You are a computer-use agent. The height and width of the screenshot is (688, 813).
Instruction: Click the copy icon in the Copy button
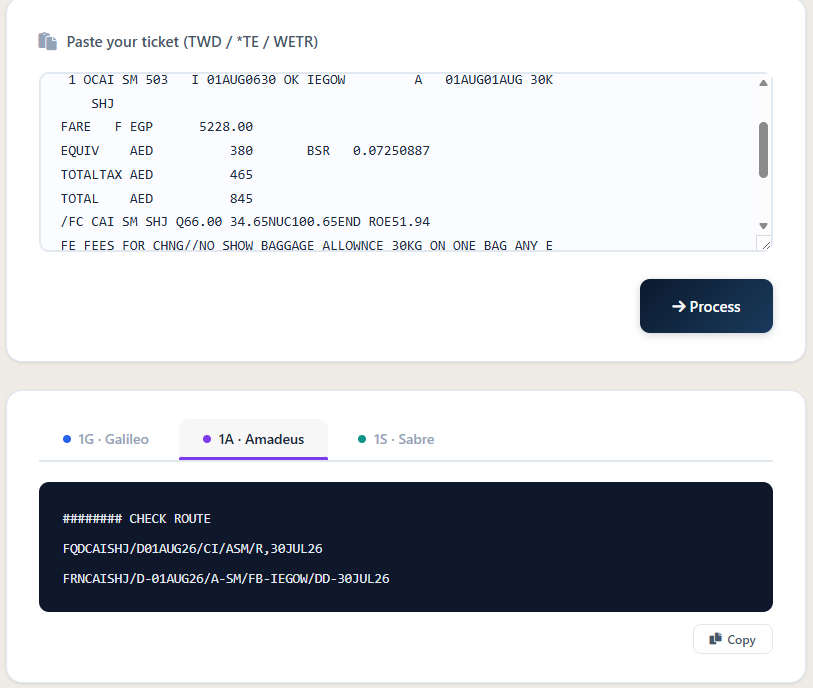point(716,639)
